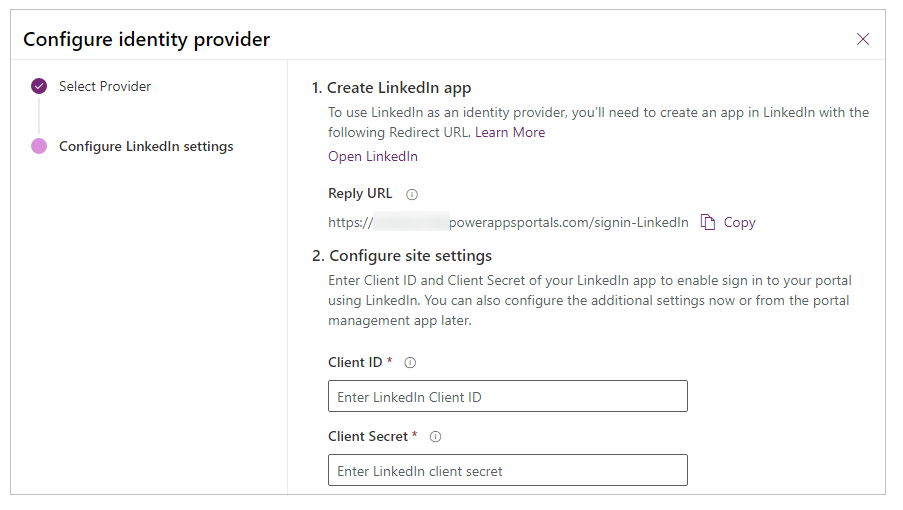
Task: Click the copy icon beside the Reply URL
Action: [707, 222]
